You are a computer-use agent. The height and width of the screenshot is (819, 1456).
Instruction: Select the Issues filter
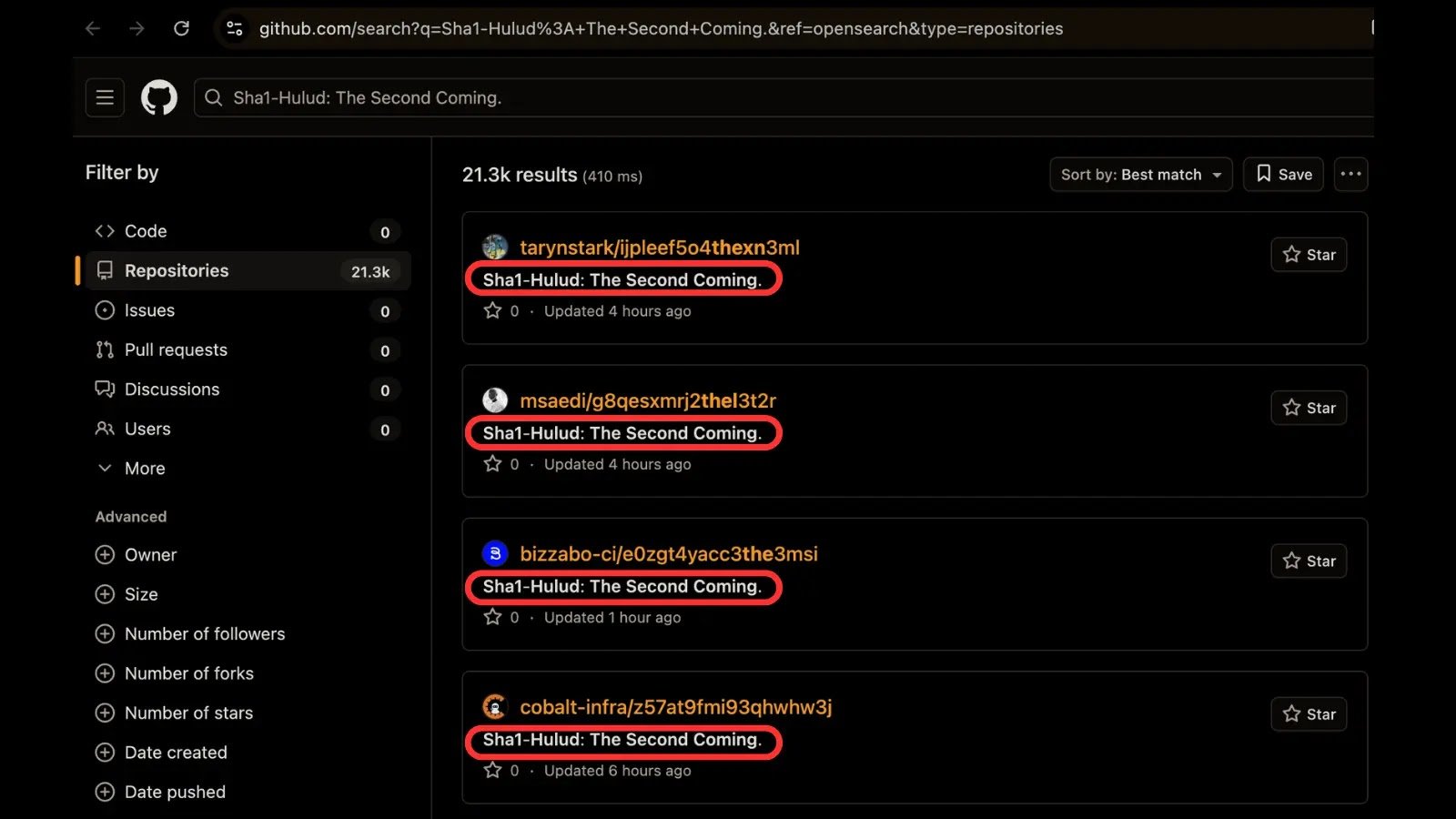click(x=149, y=310)
